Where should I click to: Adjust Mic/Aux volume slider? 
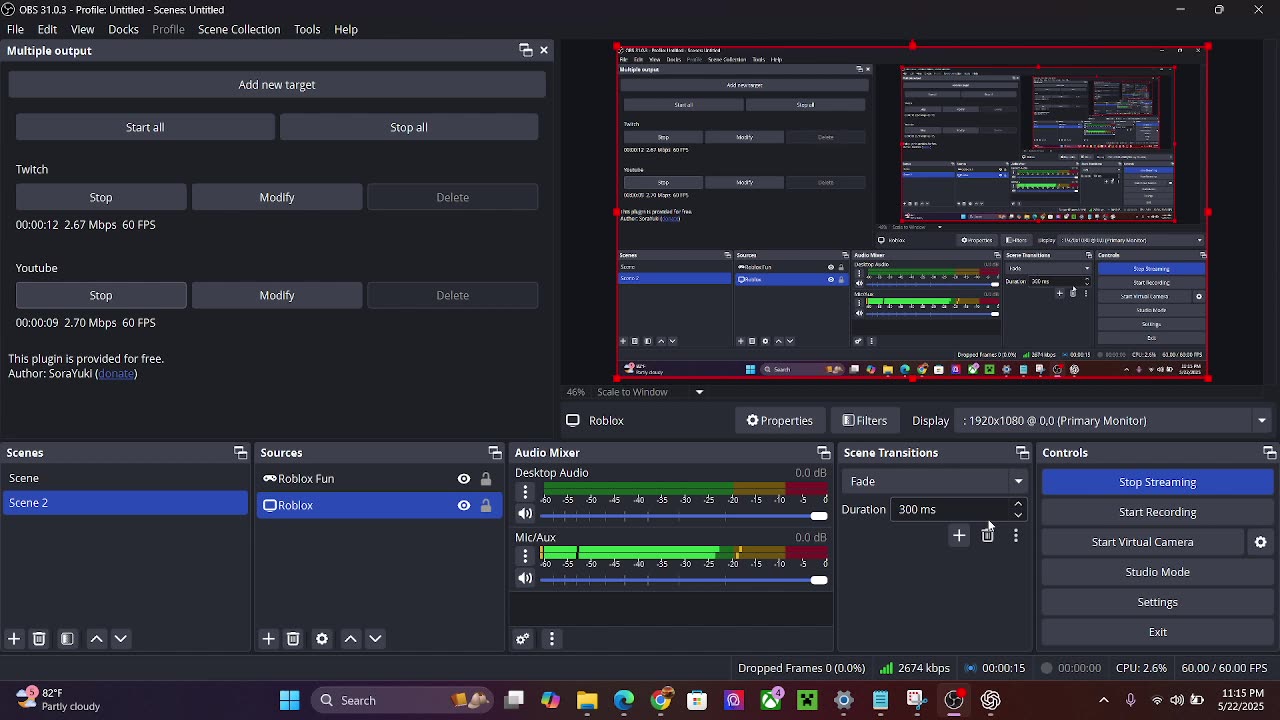click(x=684, y=579)
